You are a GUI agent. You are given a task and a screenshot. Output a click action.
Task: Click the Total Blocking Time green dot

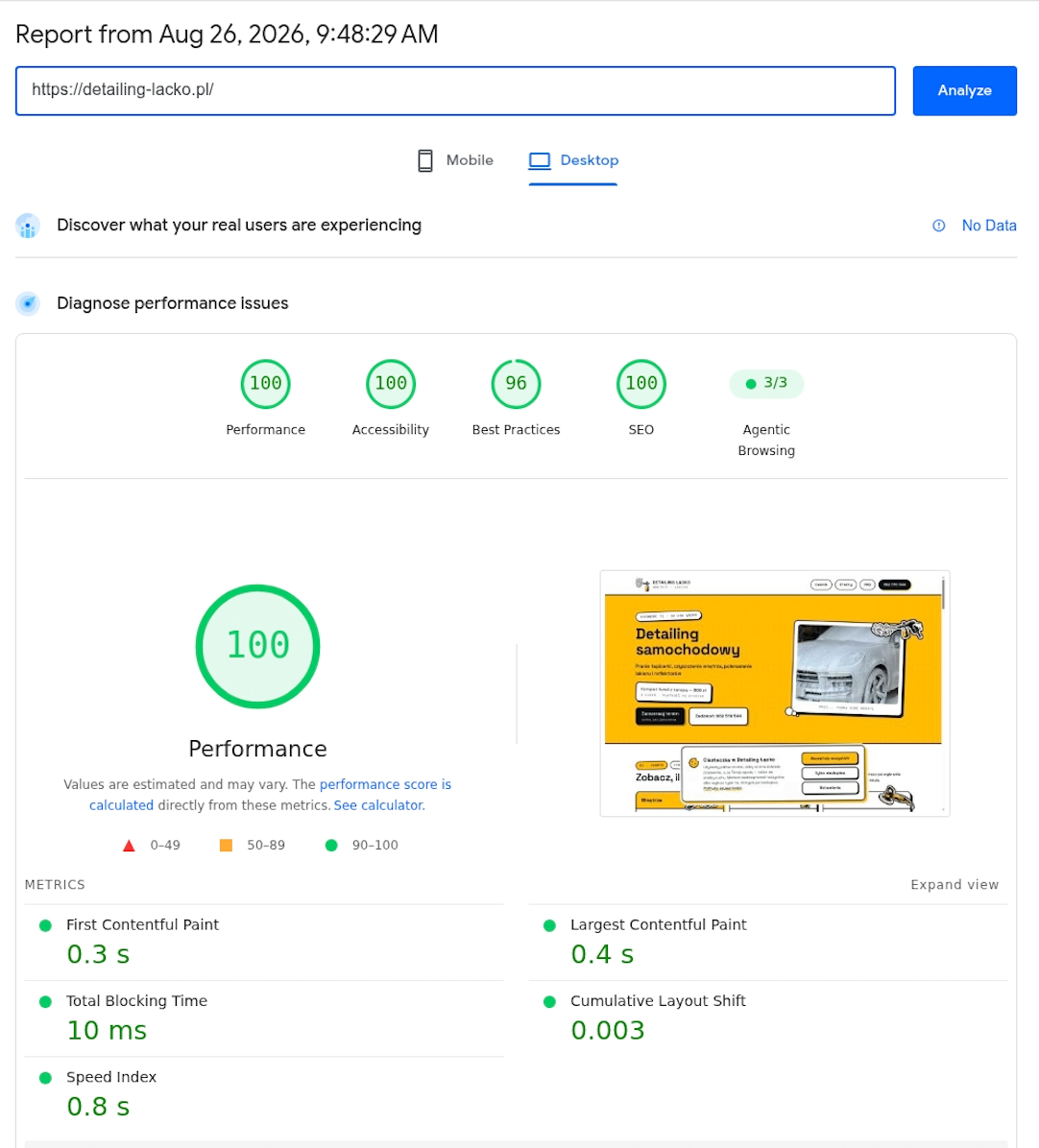pos(45,1001)
